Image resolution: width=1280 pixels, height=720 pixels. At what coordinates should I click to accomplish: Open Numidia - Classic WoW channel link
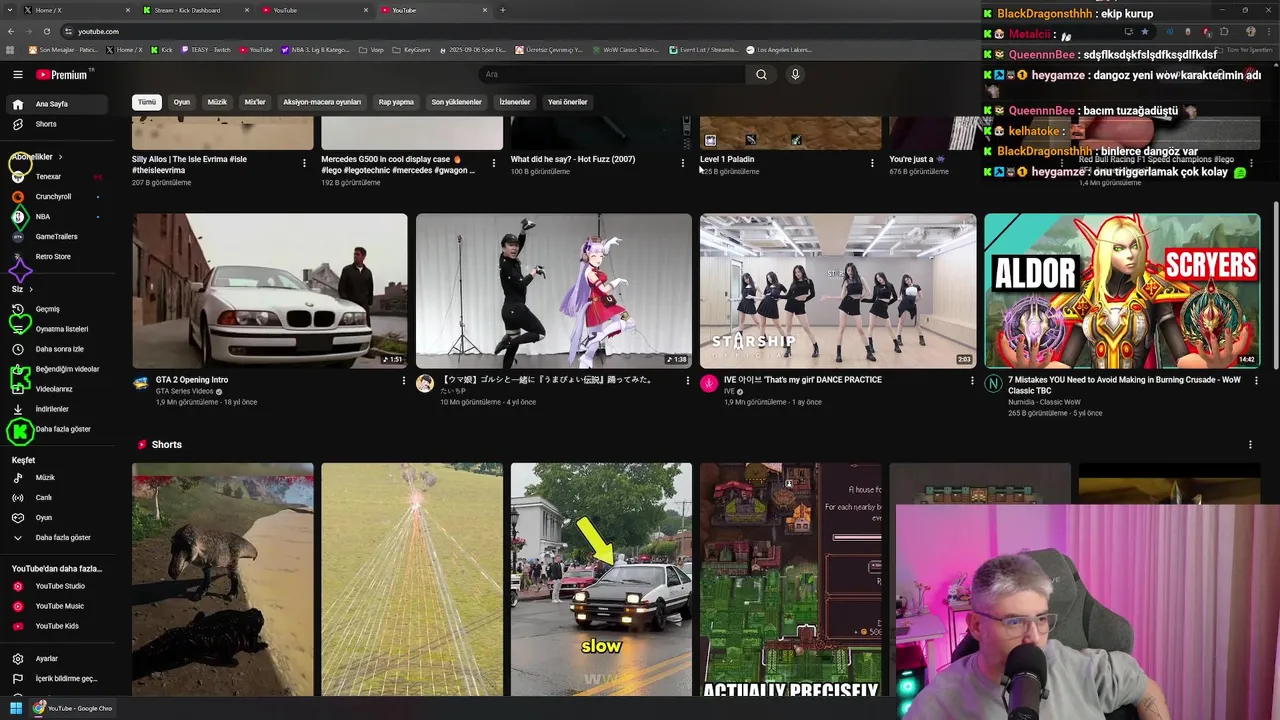(x=1044, y=402)
